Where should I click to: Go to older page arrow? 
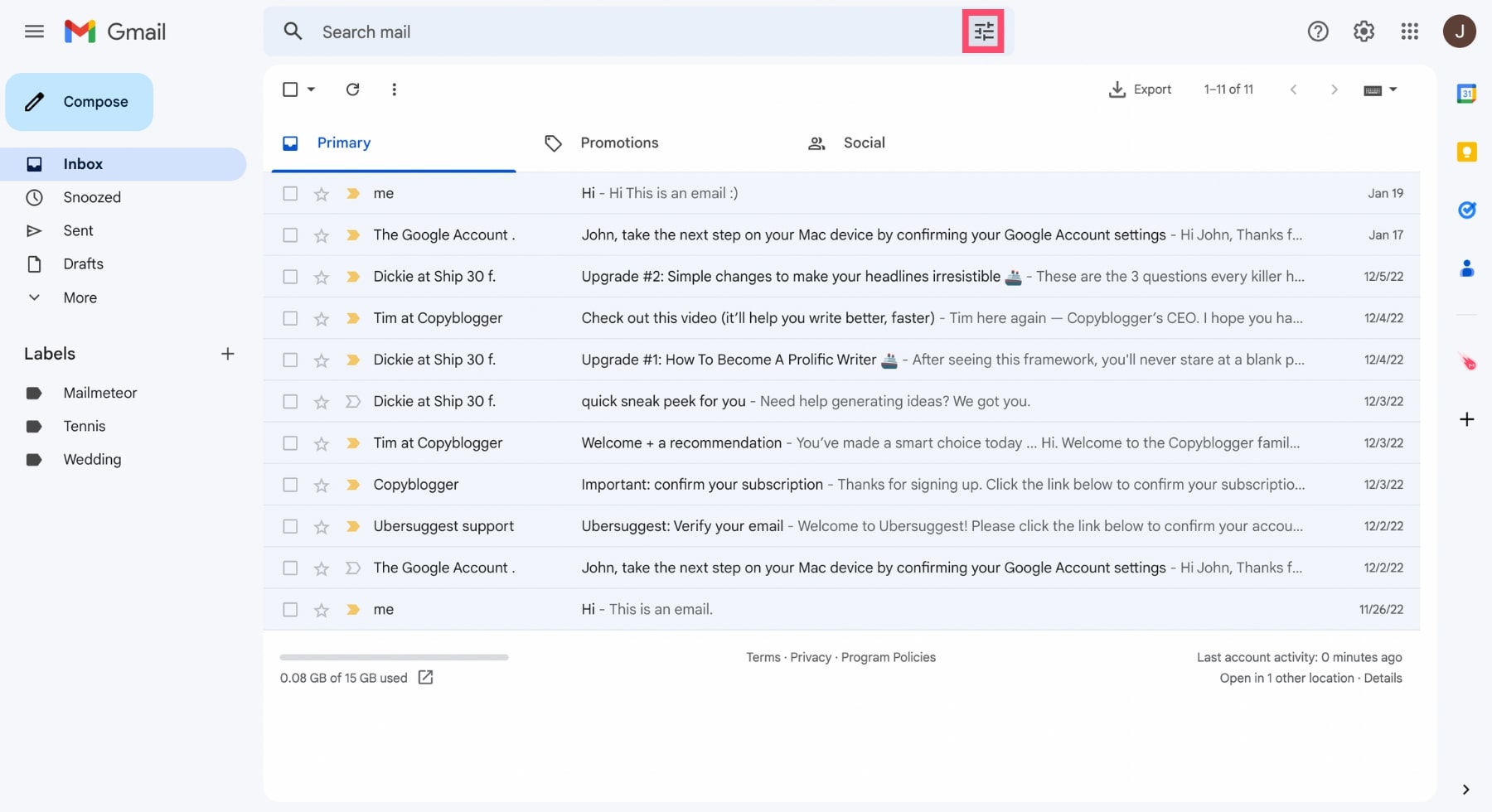(1334, 89)
